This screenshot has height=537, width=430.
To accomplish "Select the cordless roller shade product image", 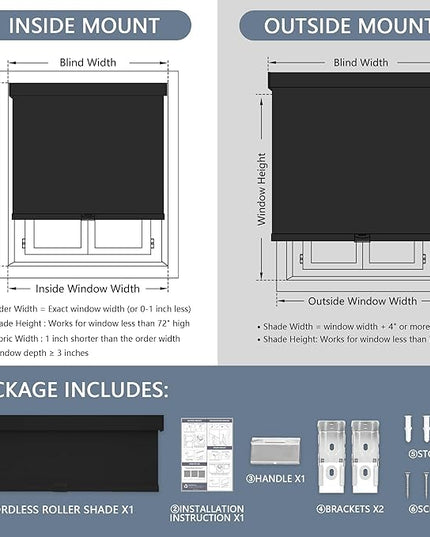I will click(x=81, y=453).
